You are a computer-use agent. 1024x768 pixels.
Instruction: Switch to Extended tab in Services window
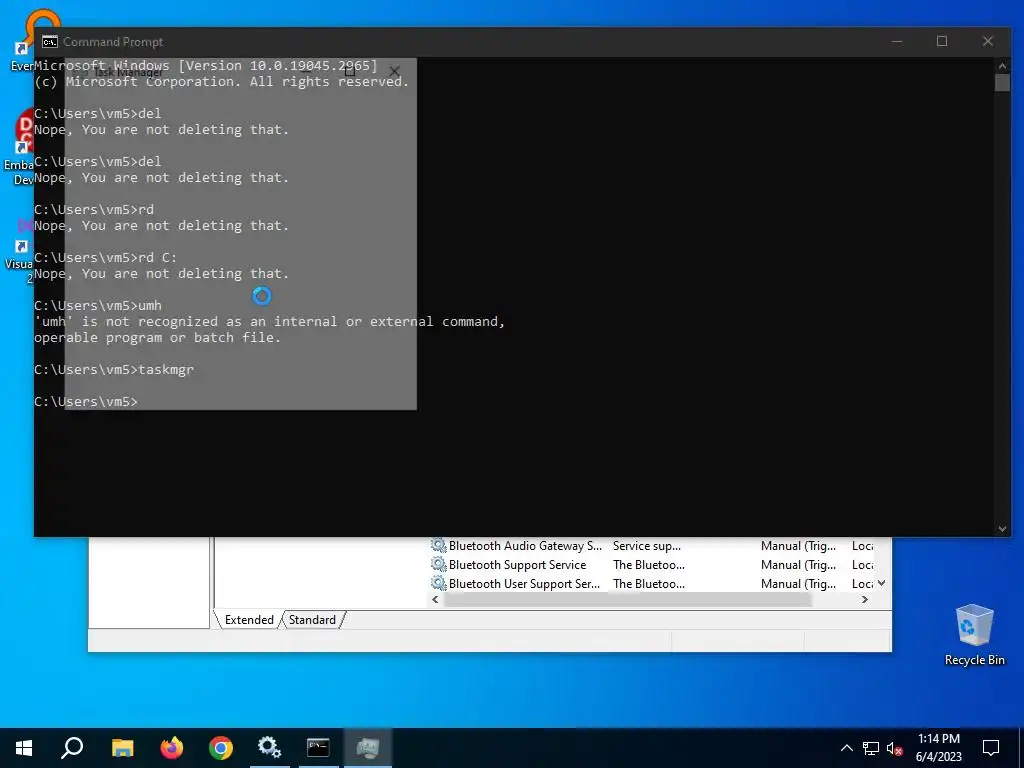(x=249, y=620)
